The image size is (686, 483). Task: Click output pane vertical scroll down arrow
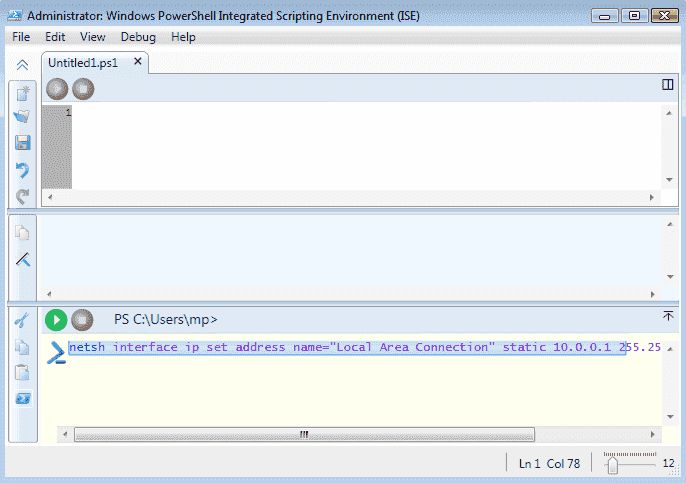click(670, 277)
